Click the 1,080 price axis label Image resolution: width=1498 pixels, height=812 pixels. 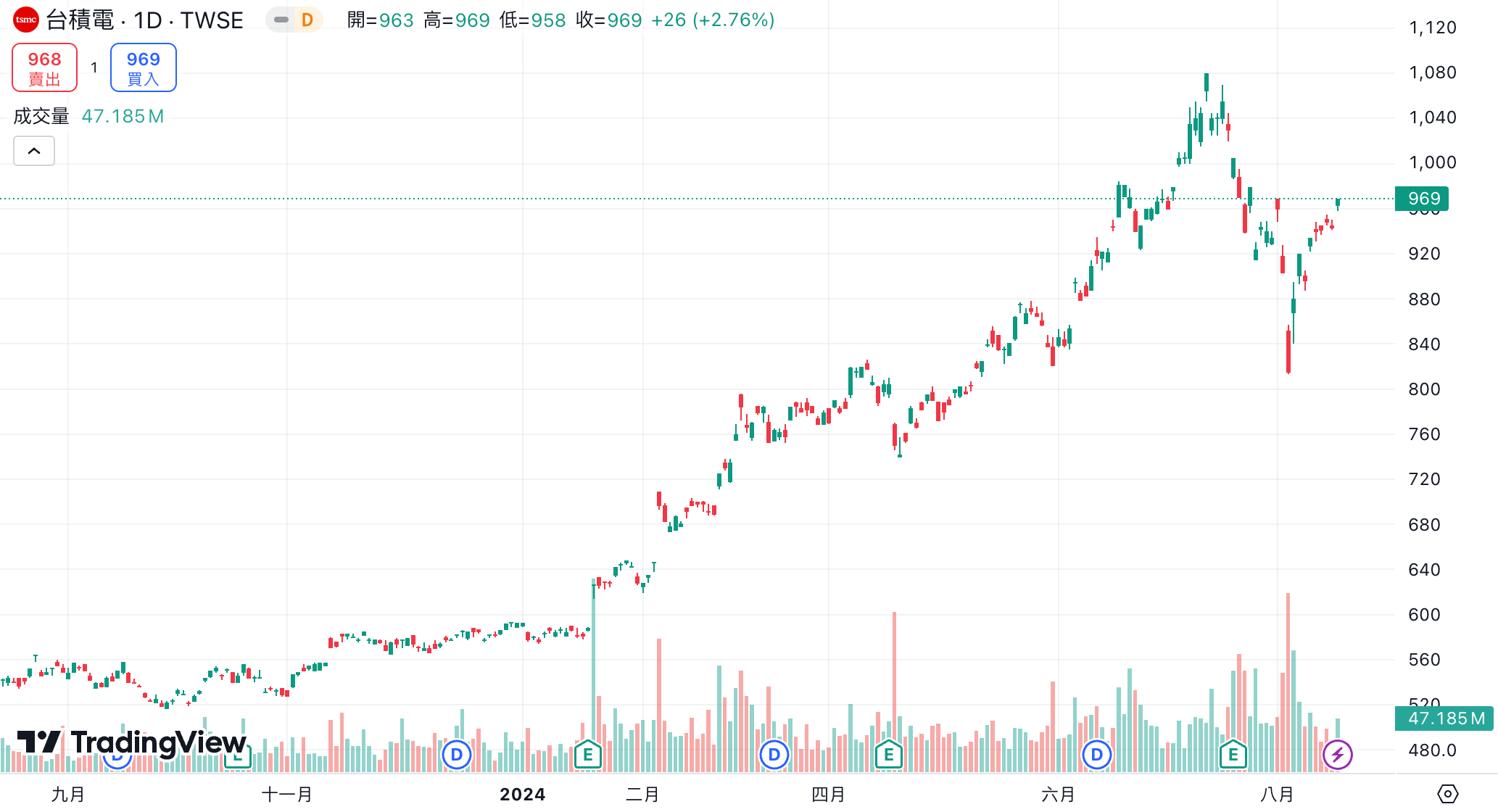(x=1433, y=72)
